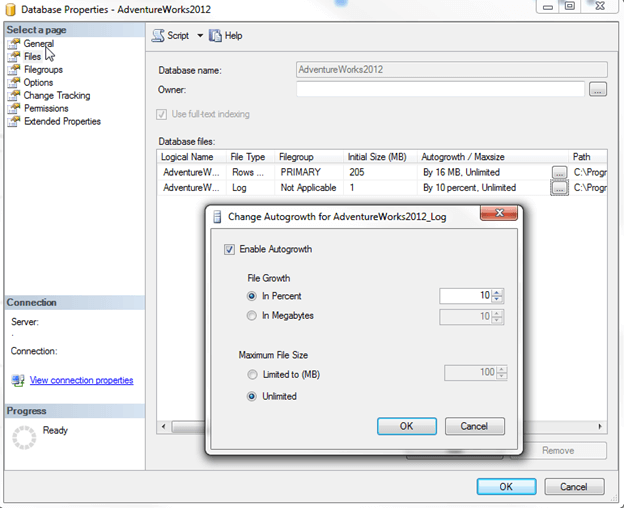Toggle Enable Autogrowth checkbox
This screenshot has width=624, height=508.
pos(229,249)
